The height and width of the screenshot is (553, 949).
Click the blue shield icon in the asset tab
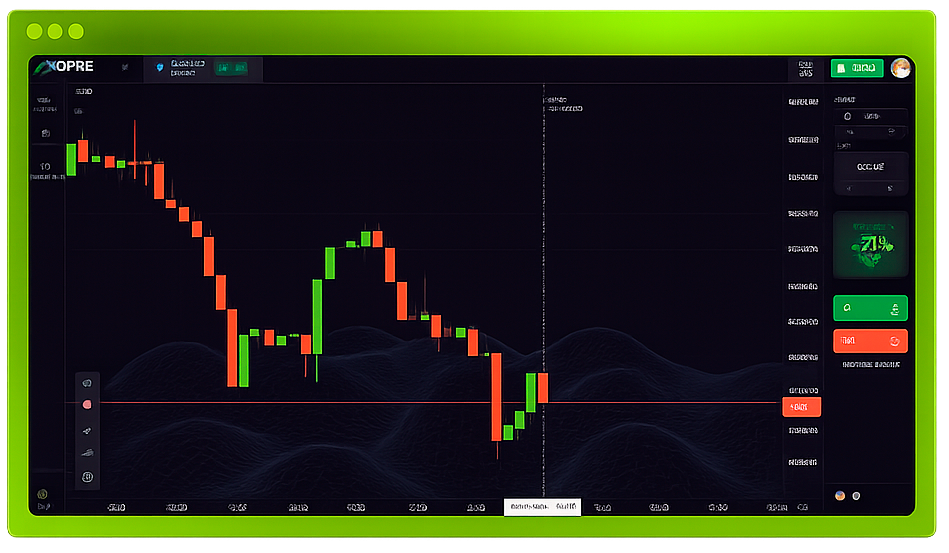[160, 68]
